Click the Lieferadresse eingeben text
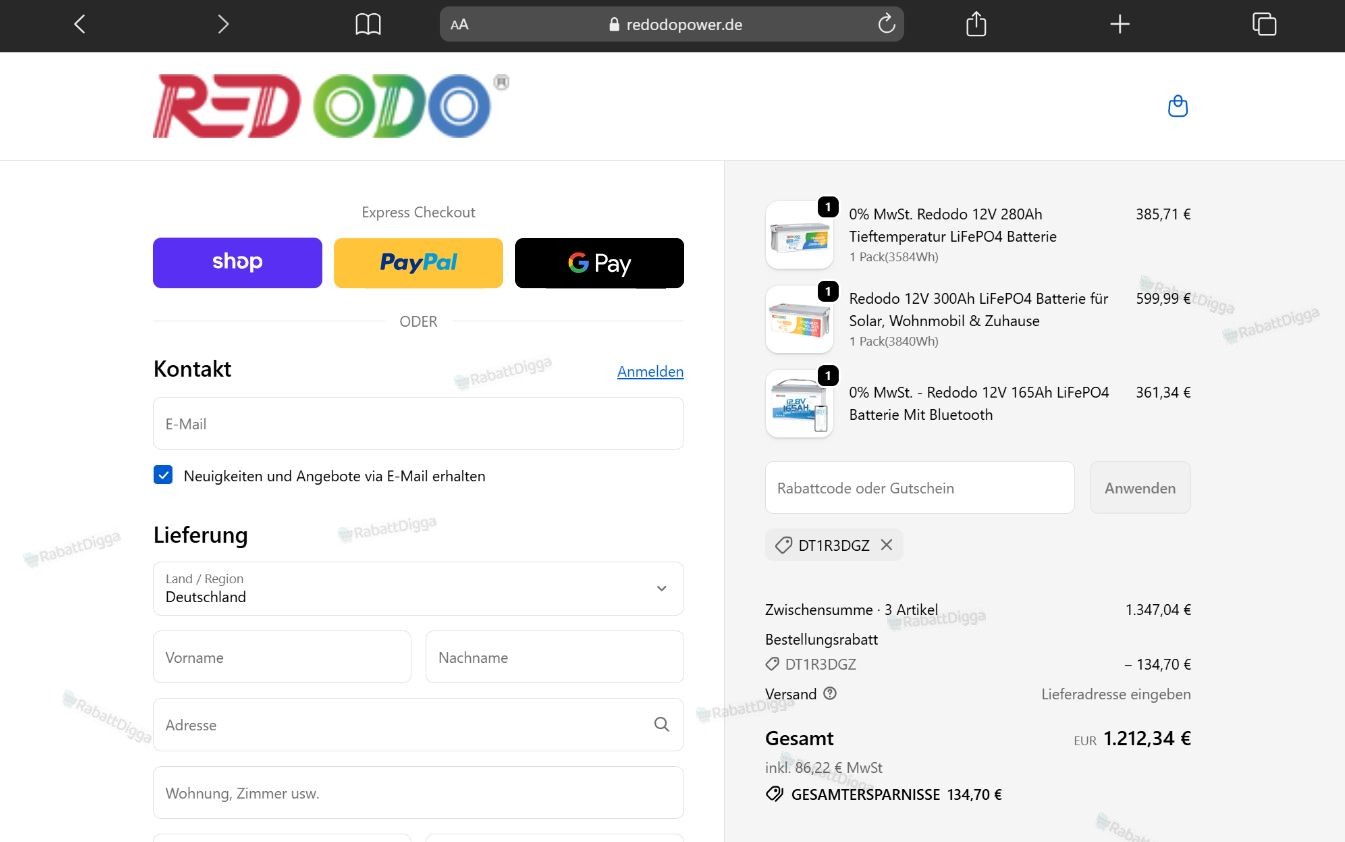Image resolution: width=1345 pixels, height=842 pixels. [1116, 694]
